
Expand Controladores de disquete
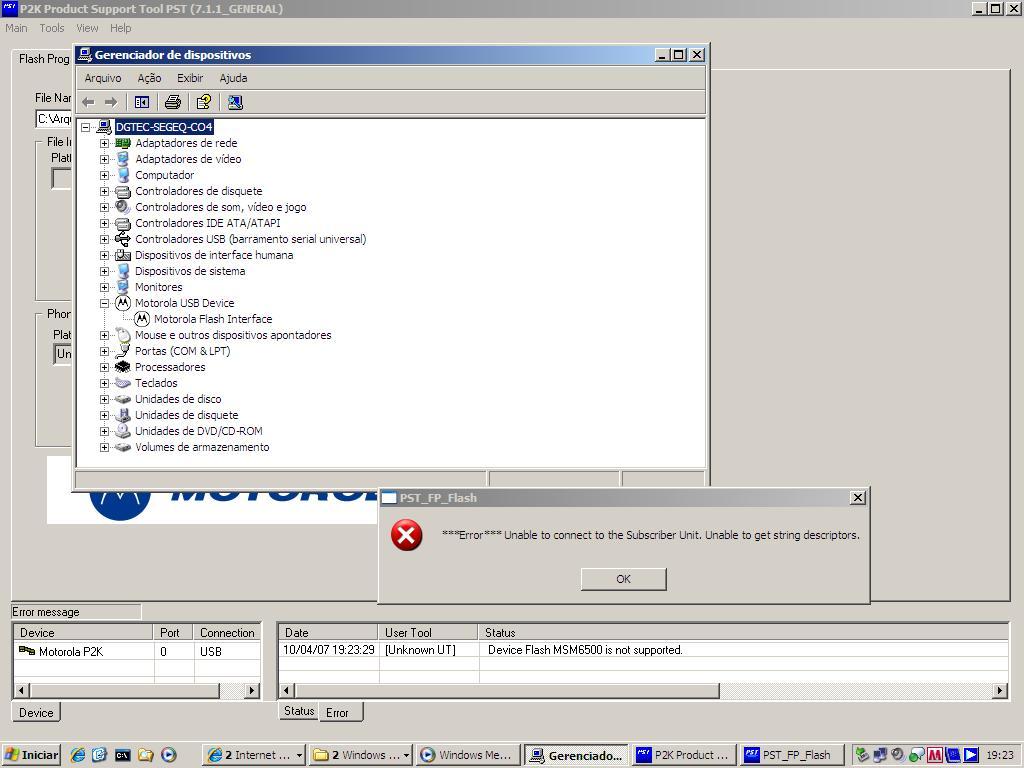coord(104,191)
